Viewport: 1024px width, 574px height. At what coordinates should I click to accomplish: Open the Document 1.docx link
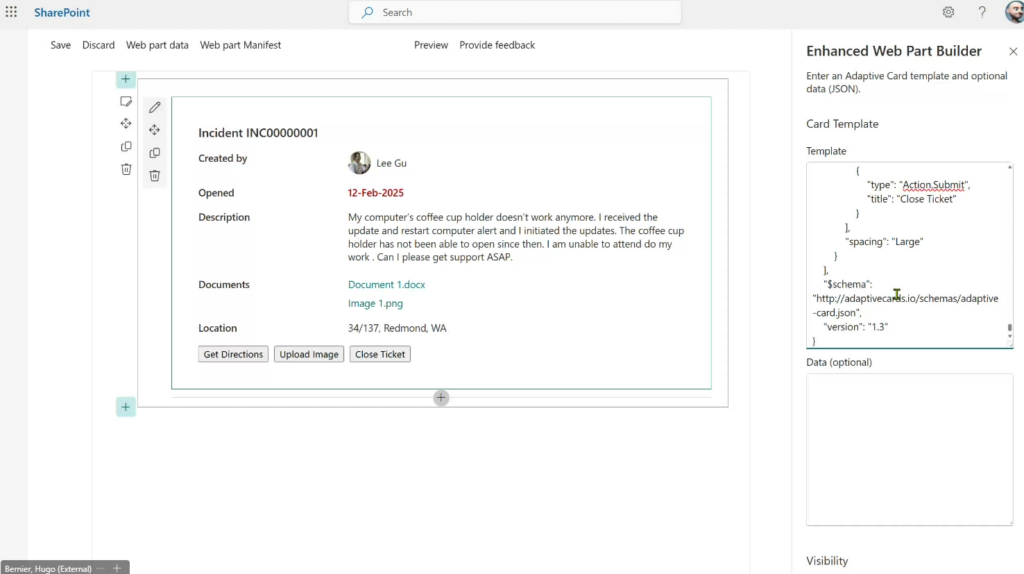(386, 285)
